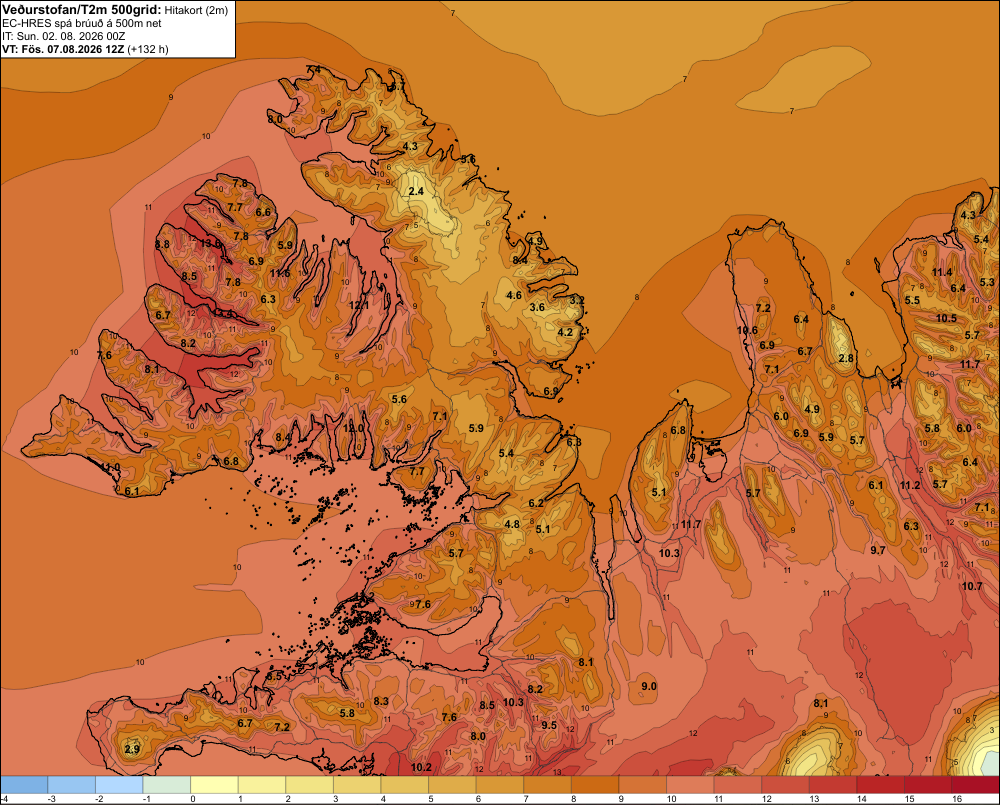Screen dimensions: 1000x805
Task: Click the 11.2 temperature value
Action: pyautogui.click(x=910, y=485)
